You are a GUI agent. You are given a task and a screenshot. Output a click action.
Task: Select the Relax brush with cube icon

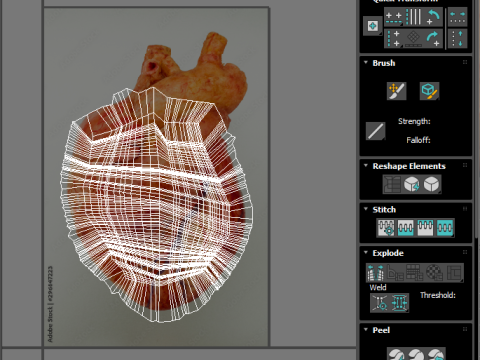click(429, 91)
